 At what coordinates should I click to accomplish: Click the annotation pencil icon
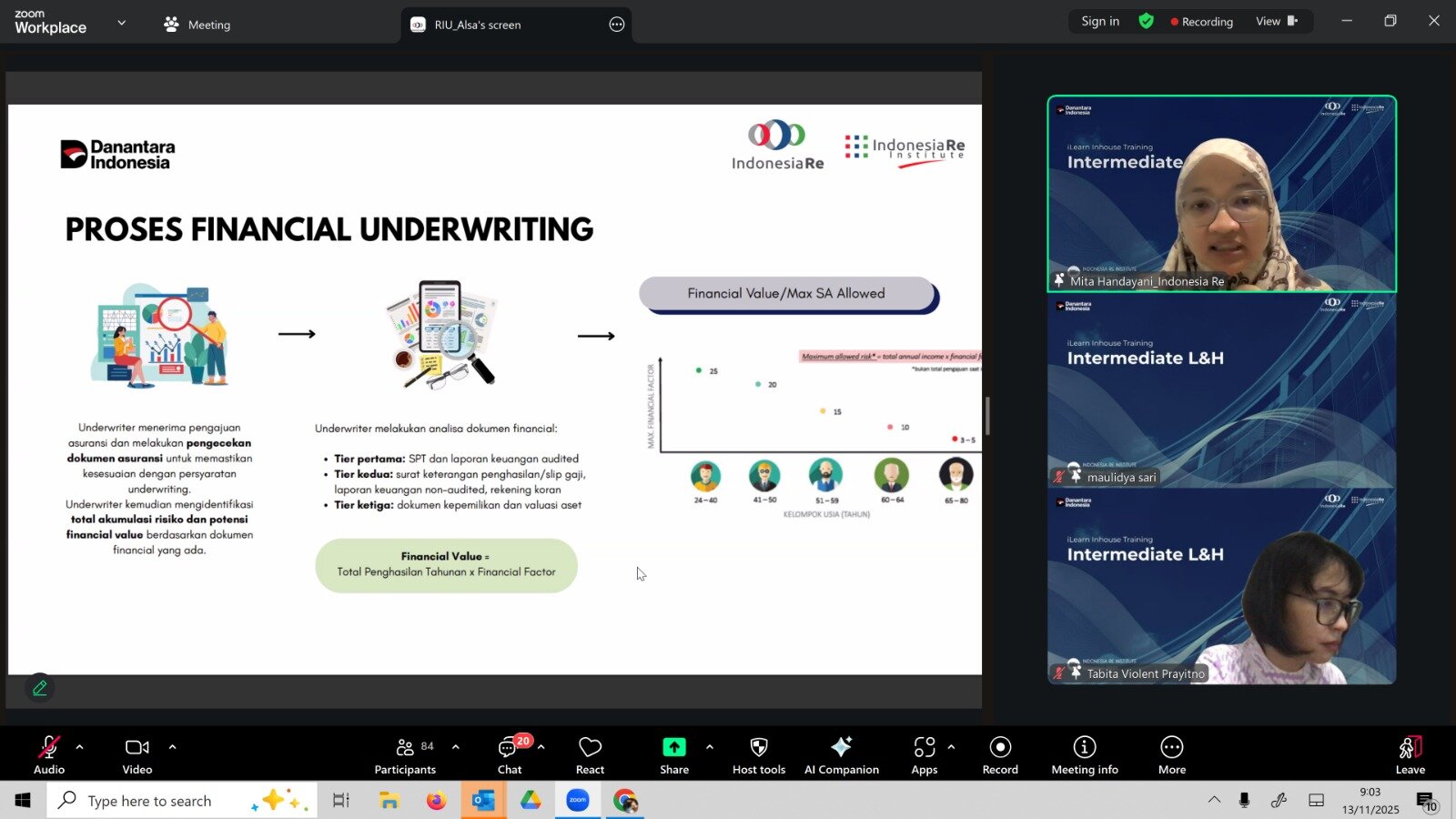[39, 689]
